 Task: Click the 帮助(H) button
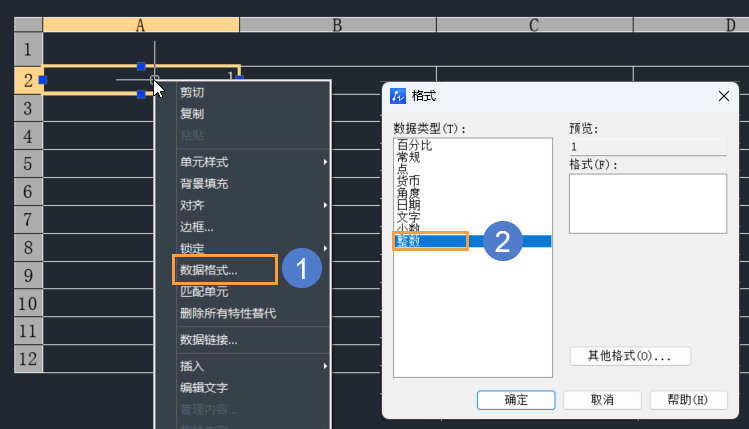click(x=688, y=400)
